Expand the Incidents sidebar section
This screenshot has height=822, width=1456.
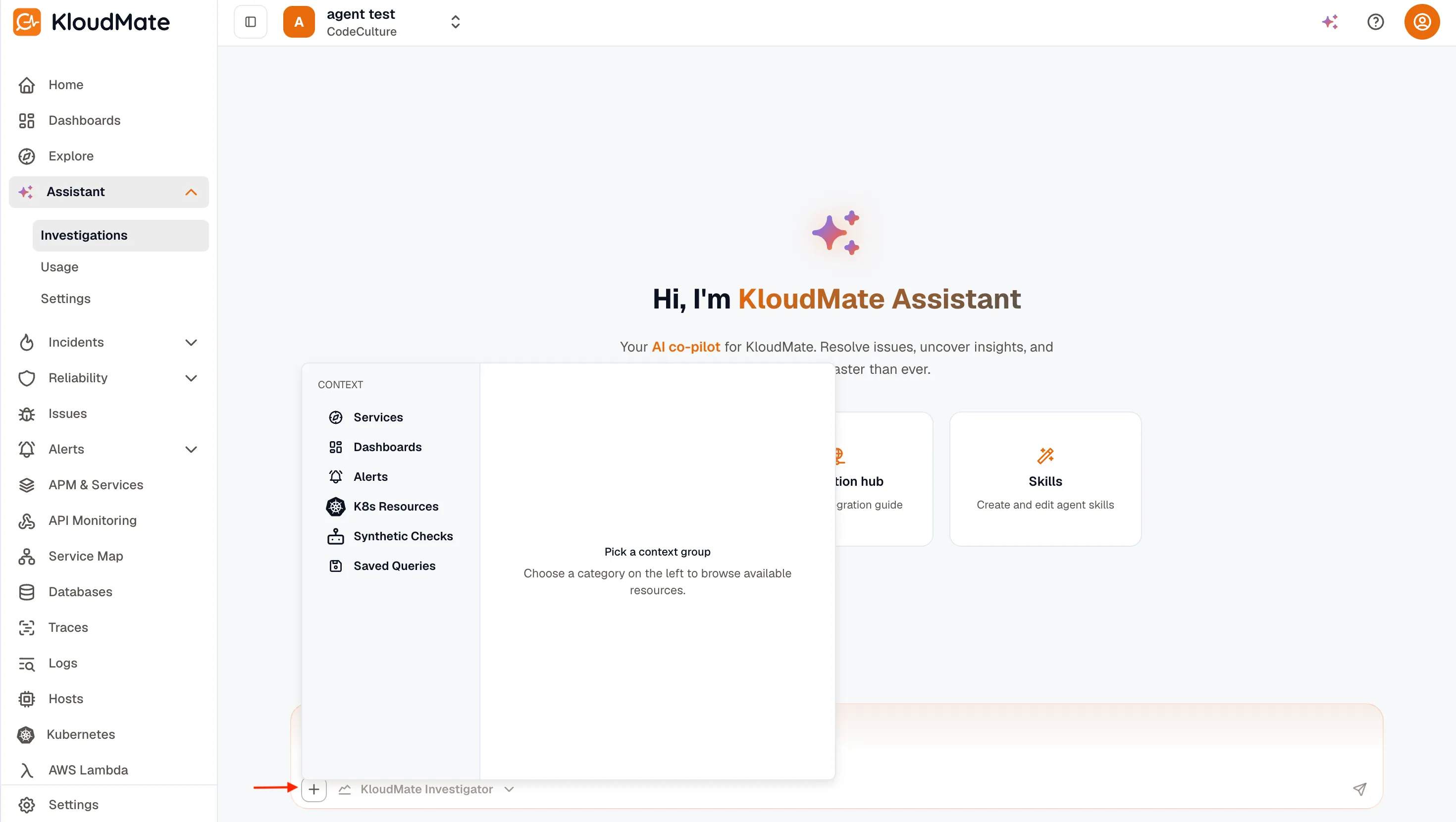[x=191, y=342]
